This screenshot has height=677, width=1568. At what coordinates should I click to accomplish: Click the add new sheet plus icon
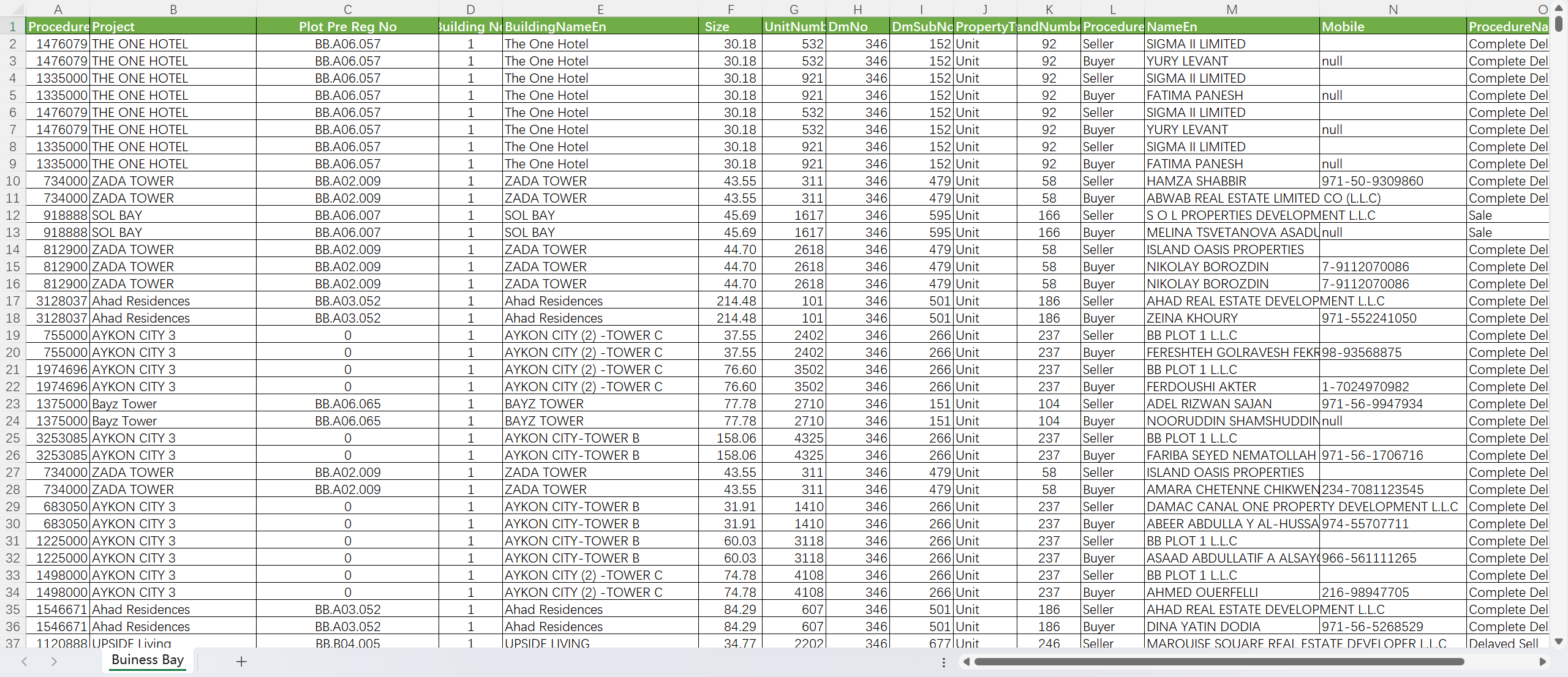241,661
